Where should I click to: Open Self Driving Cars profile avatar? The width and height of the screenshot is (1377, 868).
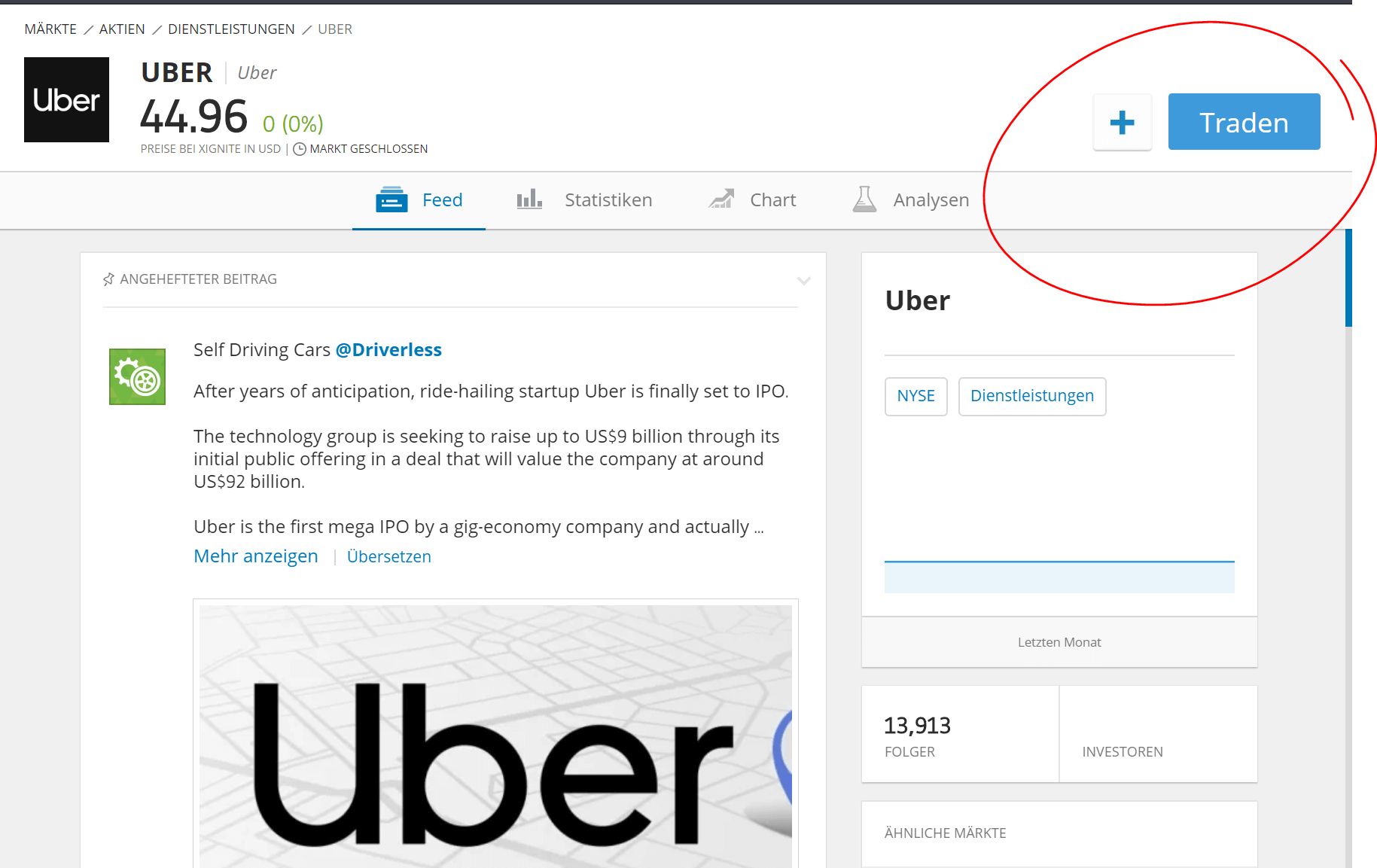pyautogui.click(x=137, y=376)
